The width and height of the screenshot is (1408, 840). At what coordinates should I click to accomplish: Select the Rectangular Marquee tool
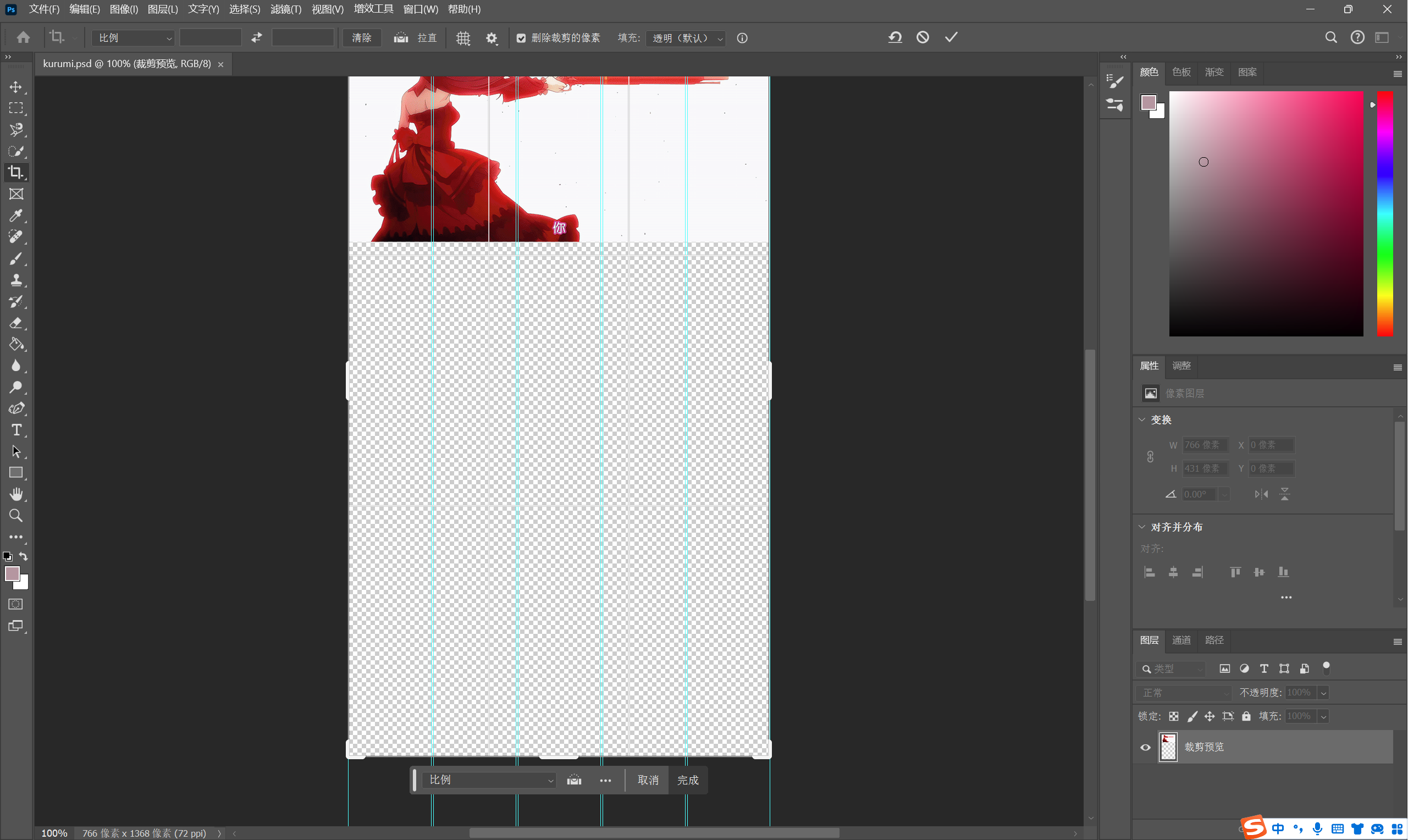point(16,108)
